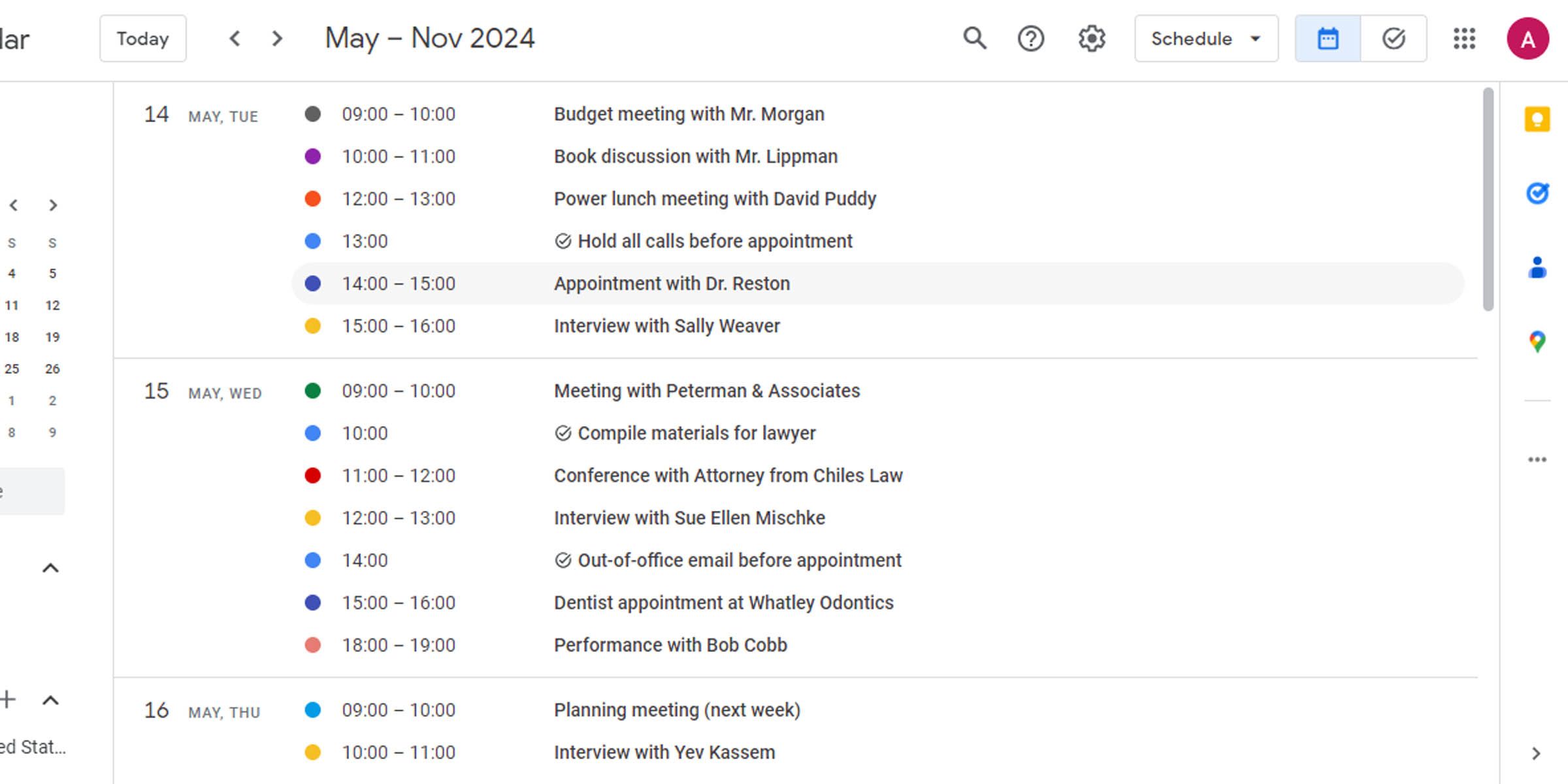Viewport: 1568px width, 784px height.
Task: Open the Appointment with Dr. Reston event
Action: click(672, 283)
